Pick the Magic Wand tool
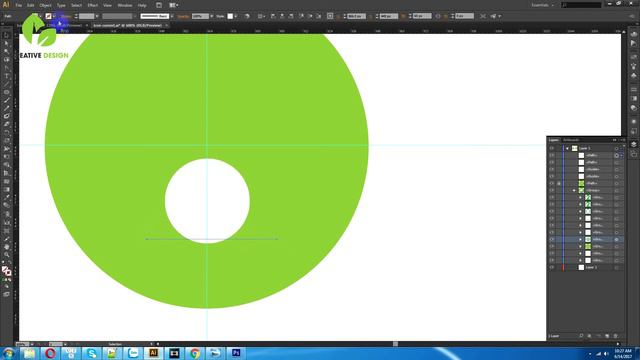Viewport: 640px width, 360px height. point(6,52)
